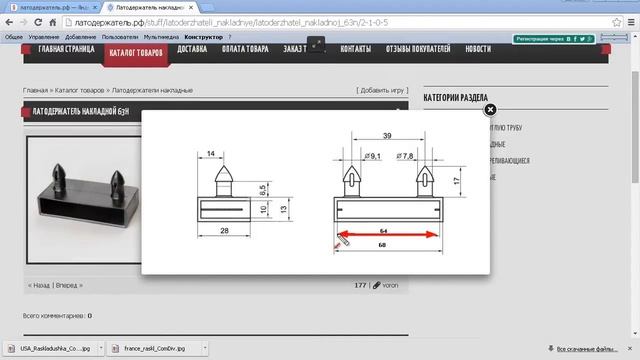This screenshot has width=640, height=360.
Task: Go to previous item via Назад link
Action: (39, 285)
